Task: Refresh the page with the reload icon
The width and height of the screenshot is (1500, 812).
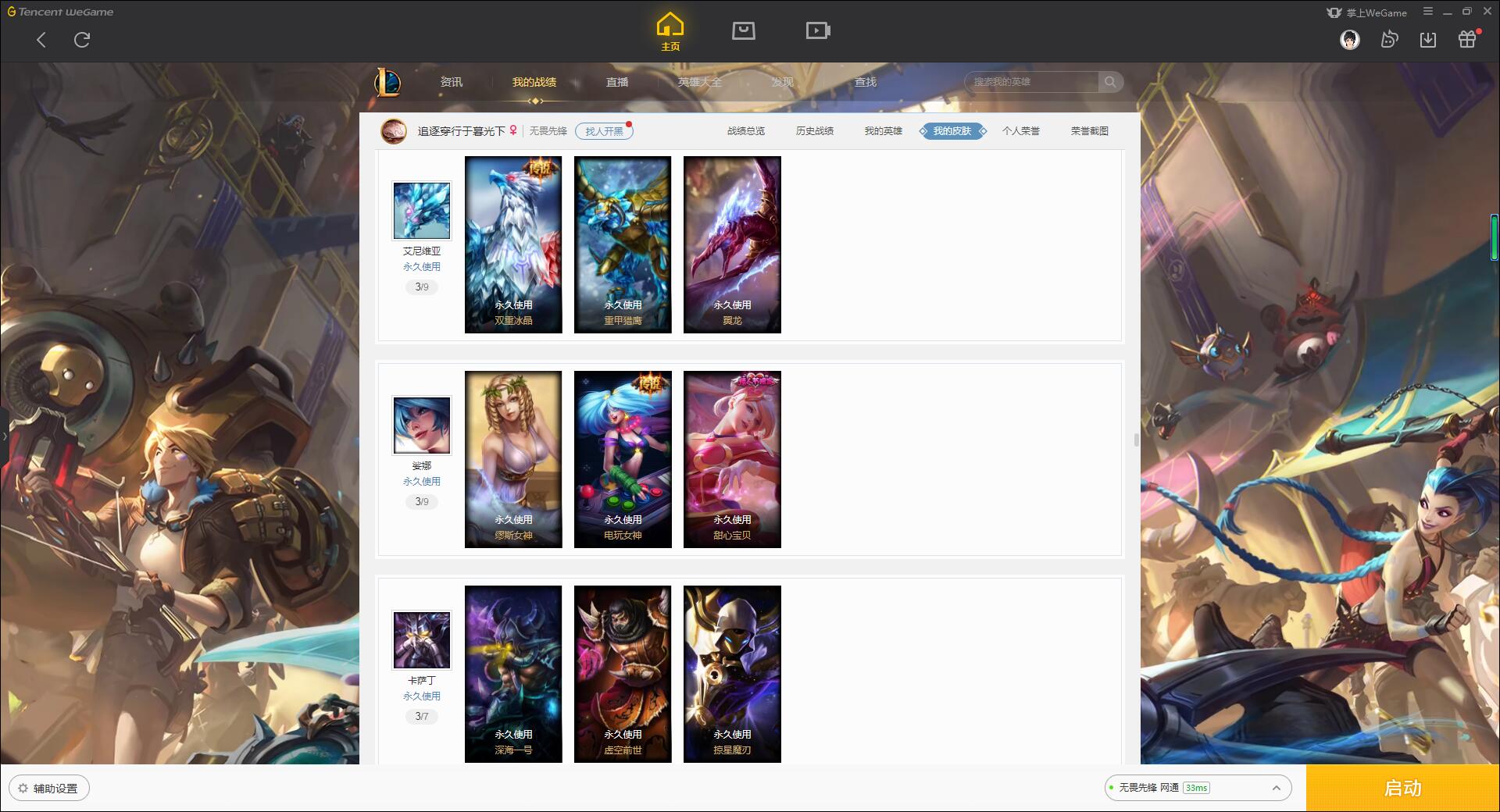Action: pyautogui.click(x=82, y=40)
